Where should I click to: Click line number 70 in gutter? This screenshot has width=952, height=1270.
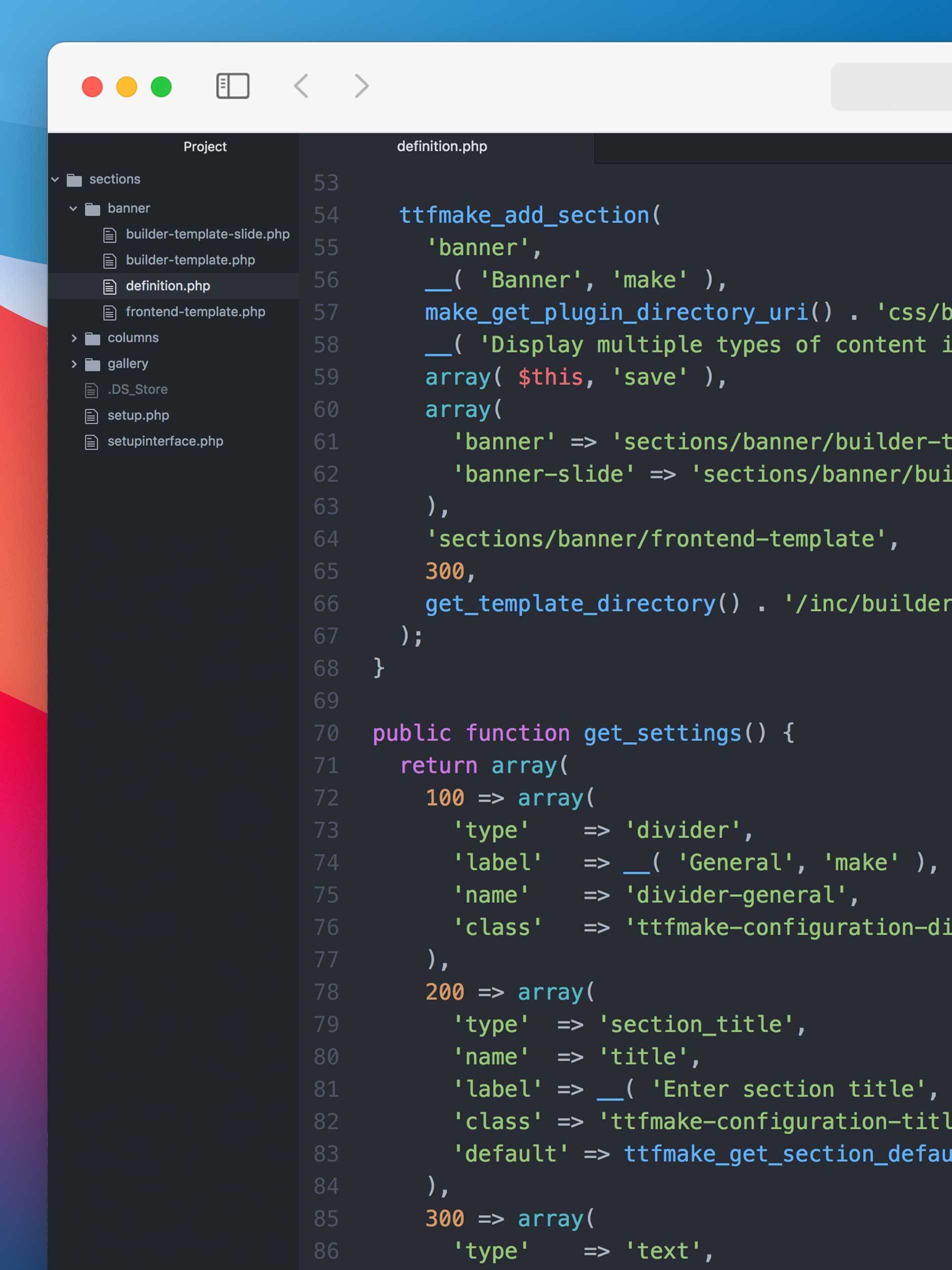pos(326,733)
